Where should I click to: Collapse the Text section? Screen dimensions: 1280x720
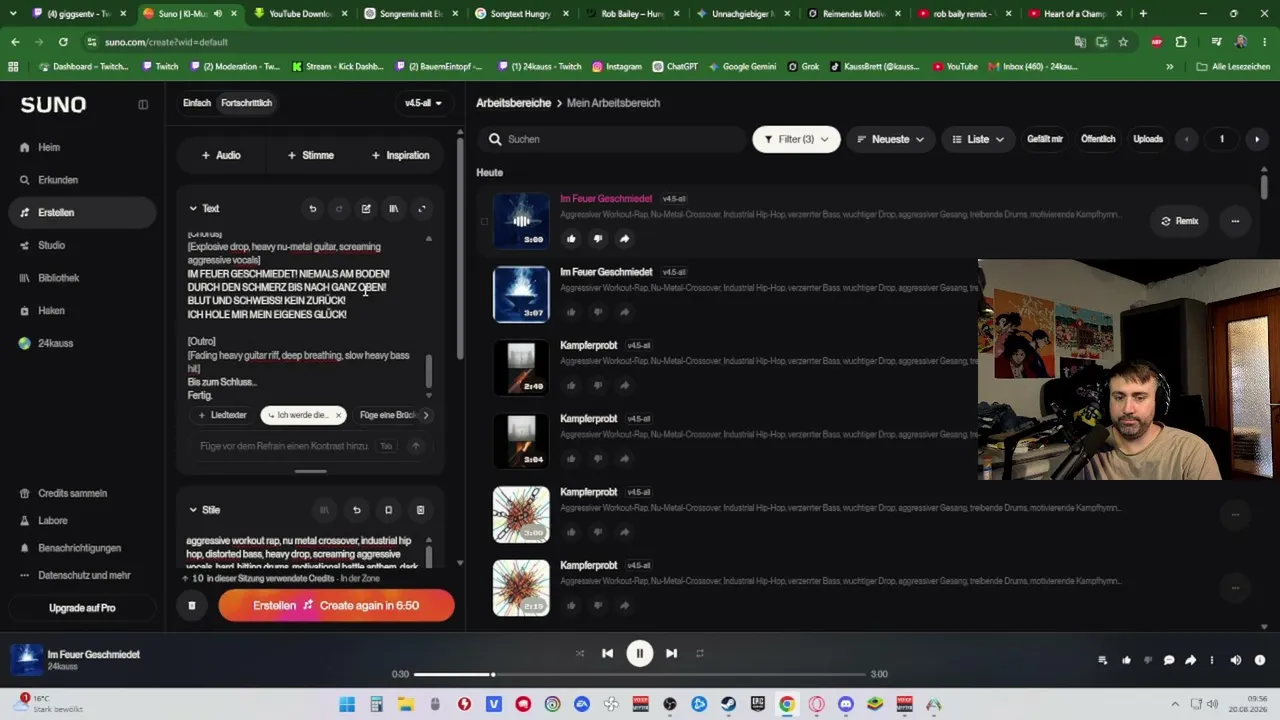click(x=193, y=209)
